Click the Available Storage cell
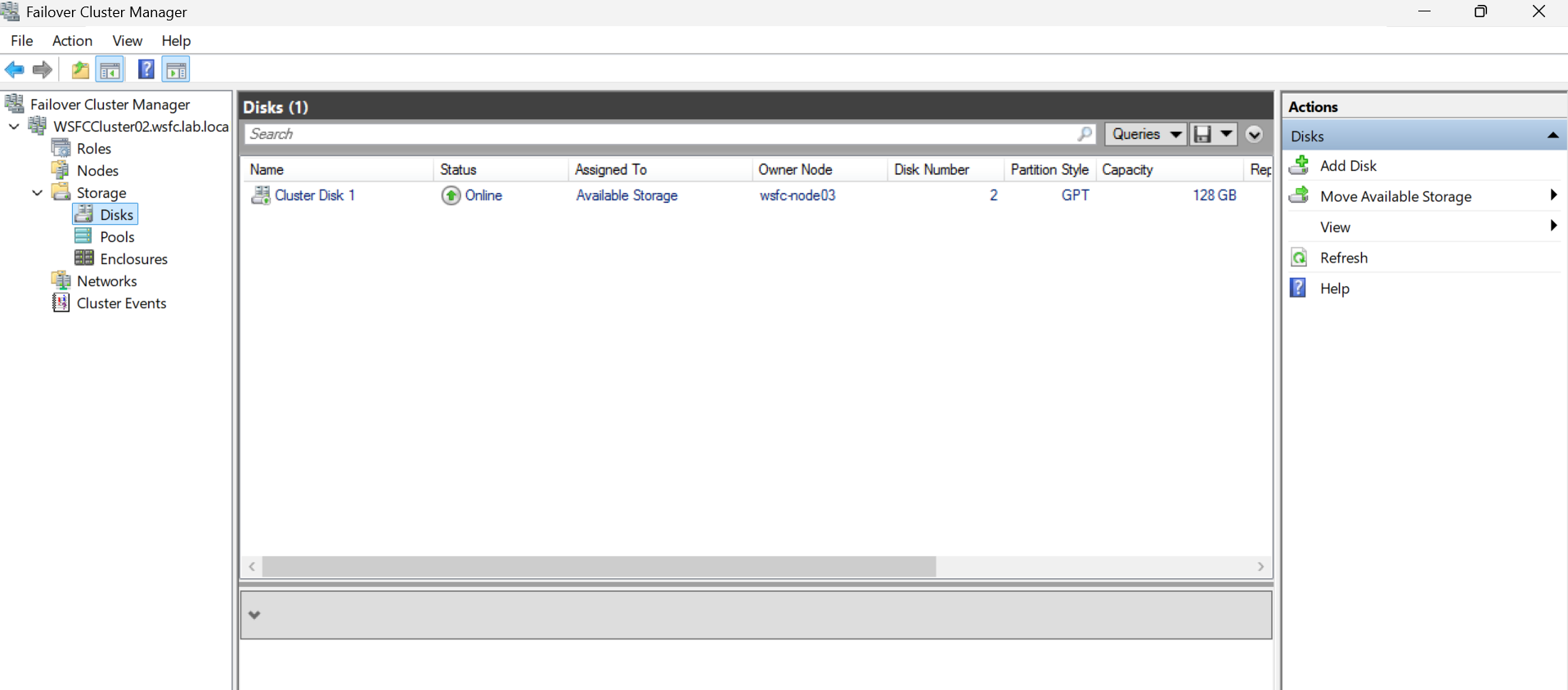Viewport: 1568px width, 690px height. pos(627,195)
